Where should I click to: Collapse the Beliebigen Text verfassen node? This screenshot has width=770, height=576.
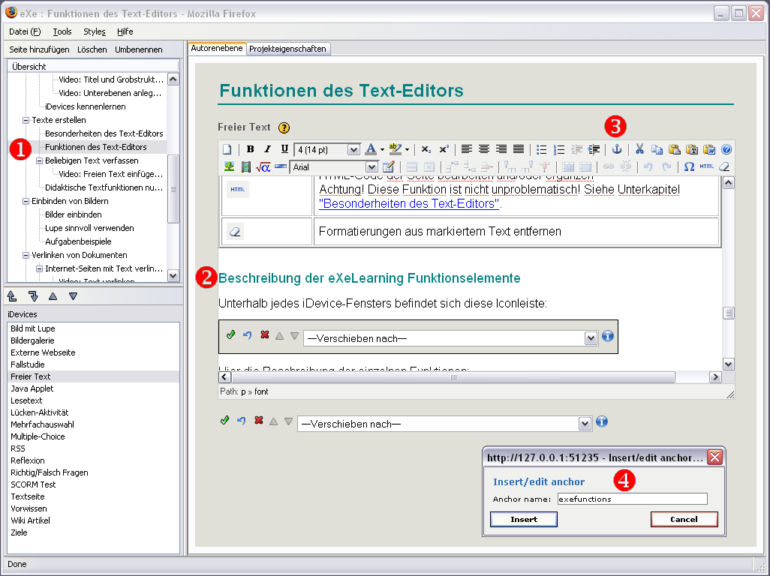pos(40,161)
